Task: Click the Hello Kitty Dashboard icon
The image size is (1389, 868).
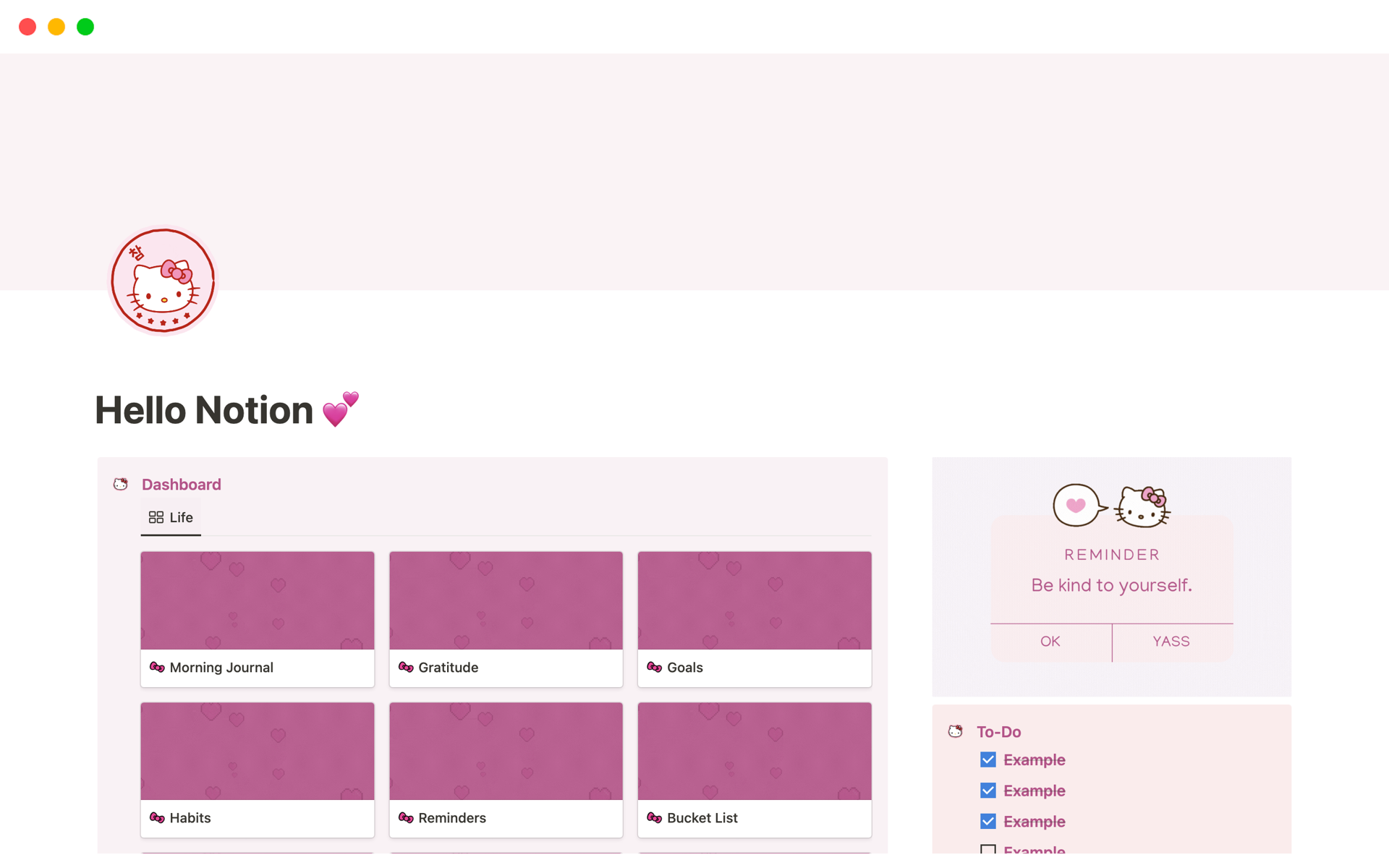Action: tap(120, 484)
